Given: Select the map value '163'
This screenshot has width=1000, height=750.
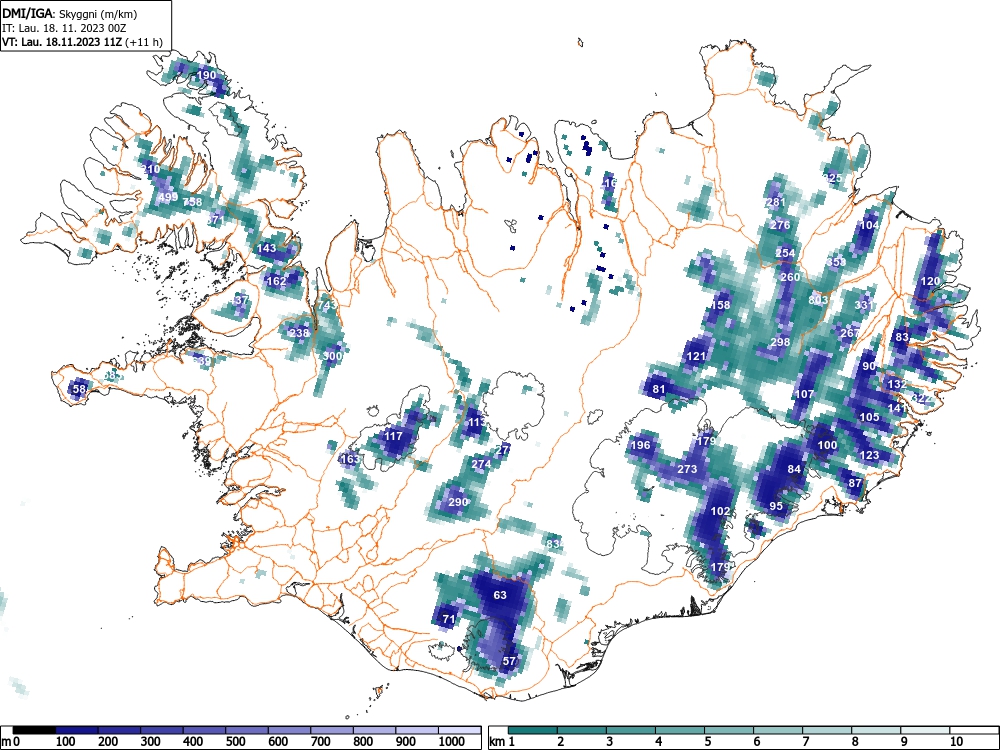Looking at the screenshot, I should pyautogui.click(x=350, y=459).
